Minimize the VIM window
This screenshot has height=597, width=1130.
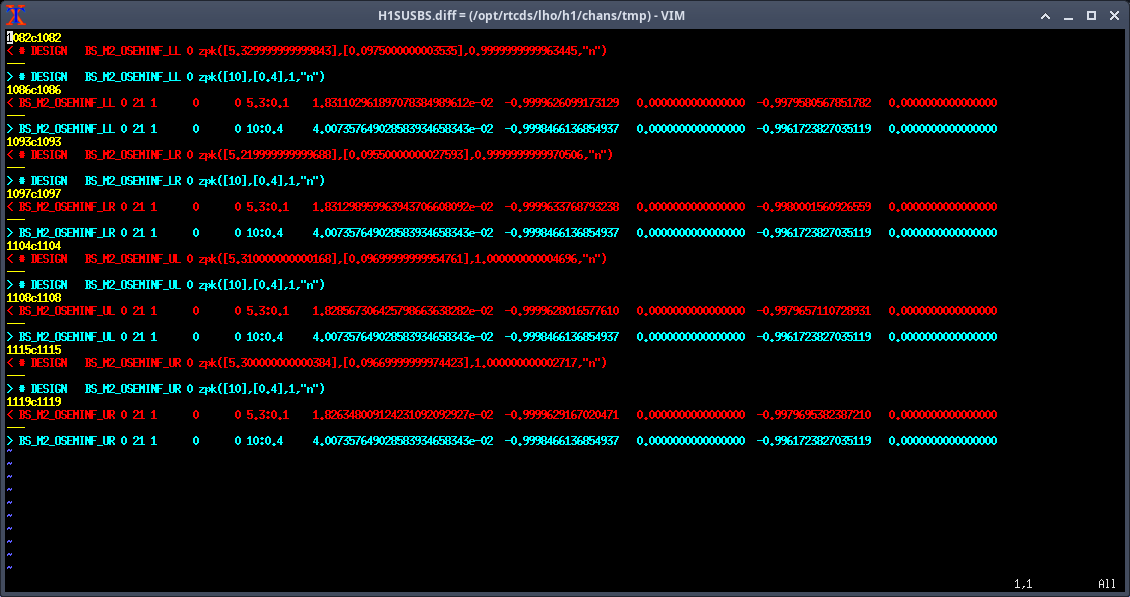tap(1067, 15)
